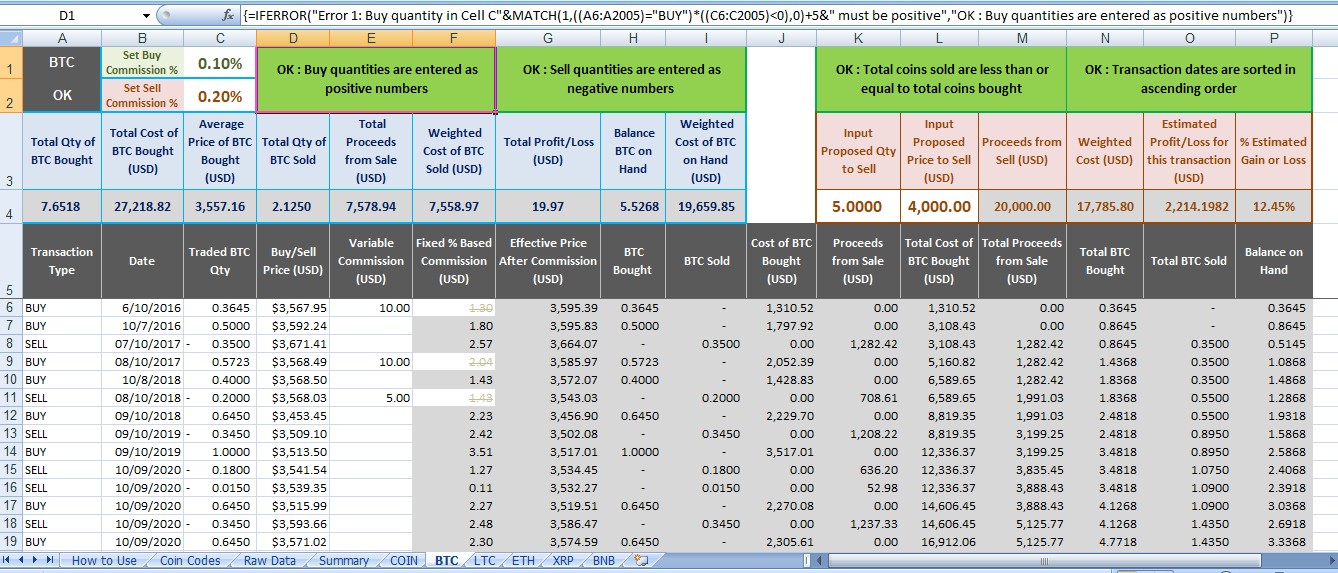The width and height of the screenshot is (1338, 573).
Task: Click Average Price value 3,557.16
Action: point(220,207)
